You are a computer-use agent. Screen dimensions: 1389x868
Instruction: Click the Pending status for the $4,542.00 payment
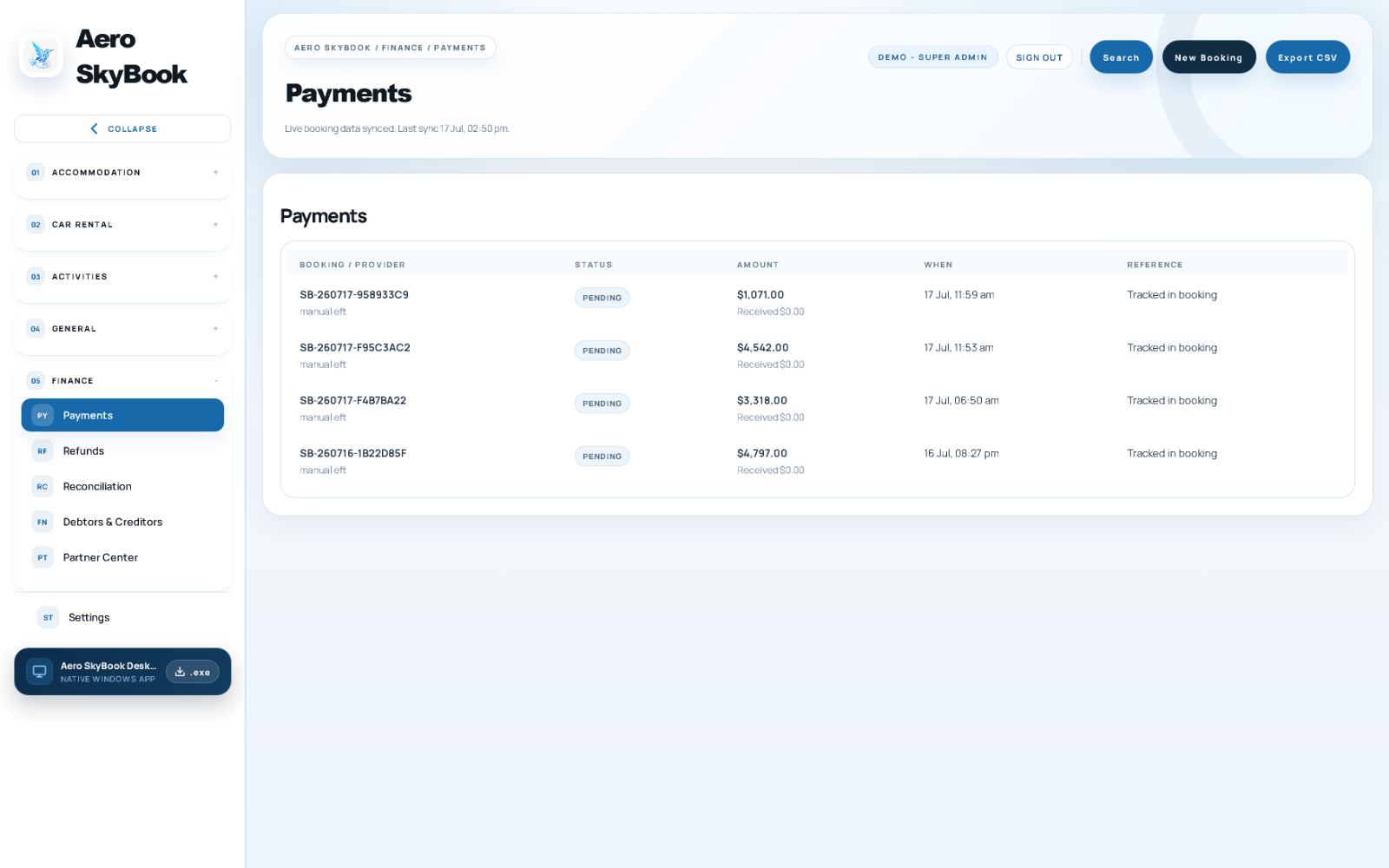(602, 351)
